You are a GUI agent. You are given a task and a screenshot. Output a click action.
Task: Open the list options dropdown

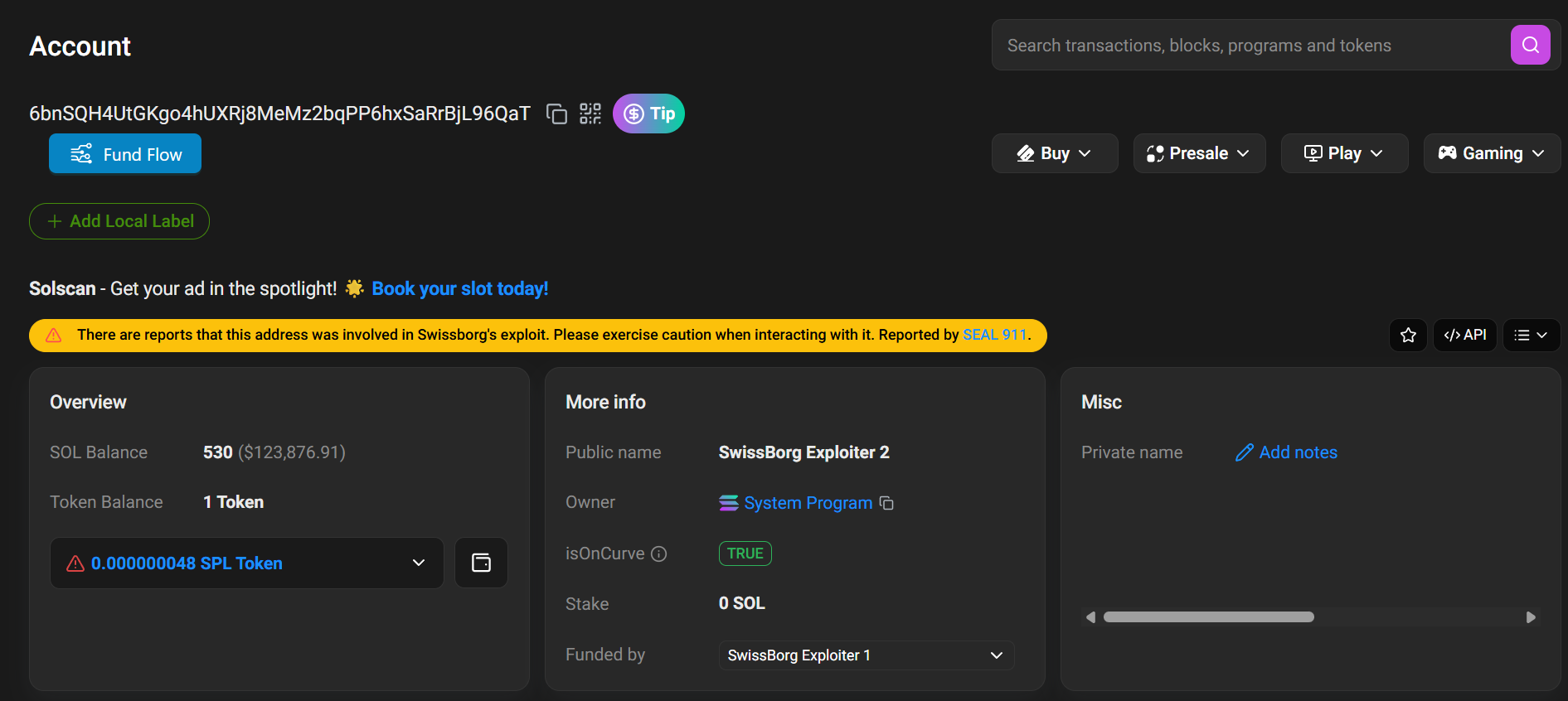1532,336
